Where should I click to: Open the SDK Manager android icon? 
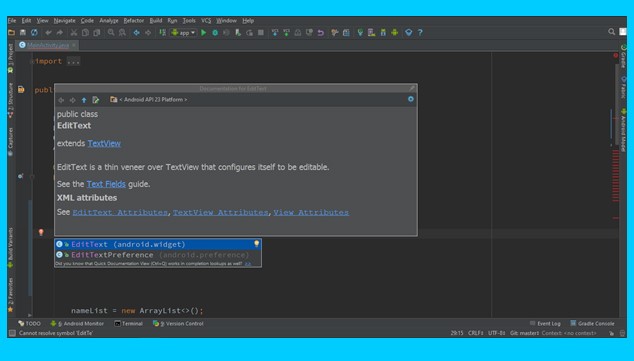click(383, 32)
